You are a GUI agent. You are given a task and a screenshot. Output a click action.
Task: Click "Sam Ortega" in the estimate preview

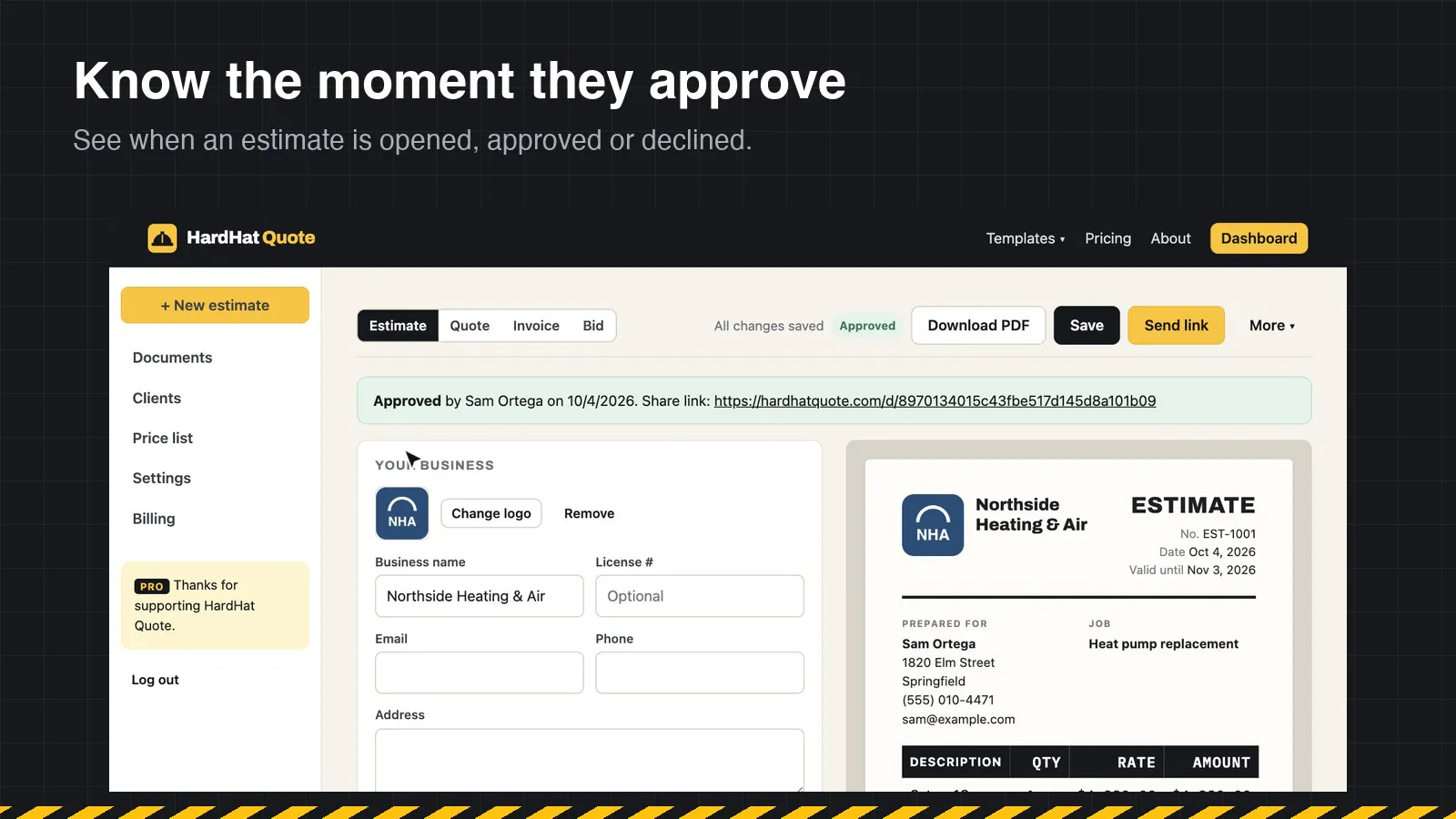pyautogui.click(x=939, y=643)
